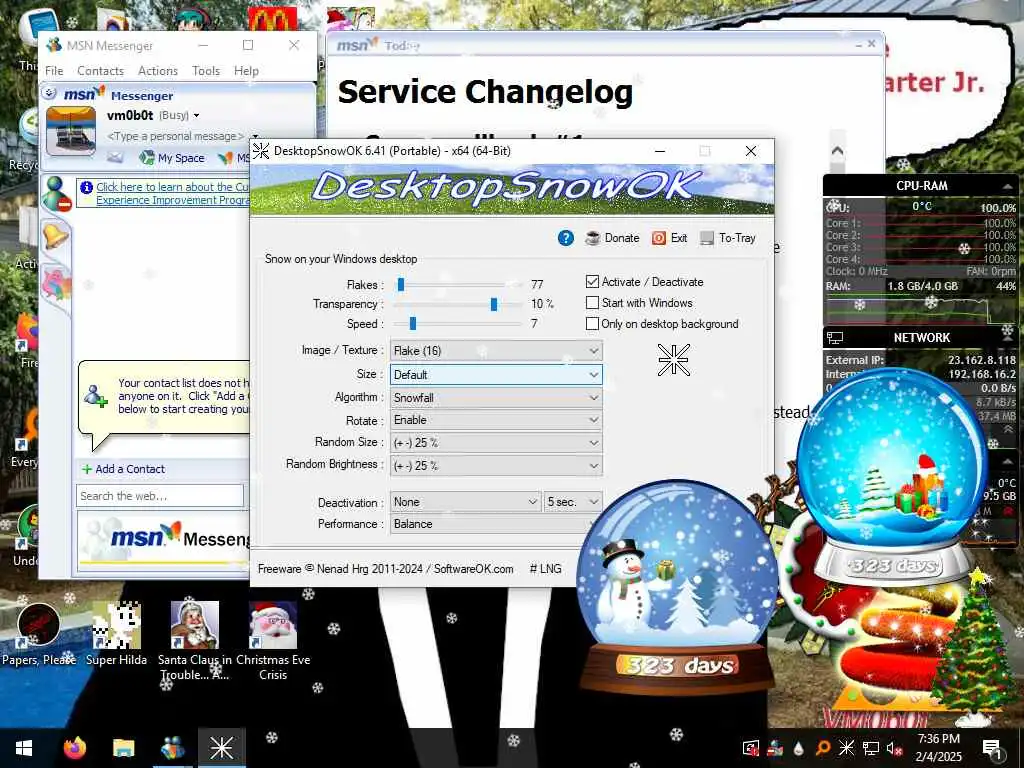Open the Windows Start menu
The height and width of the screenshot is (768, 1024).
(24, 748)
